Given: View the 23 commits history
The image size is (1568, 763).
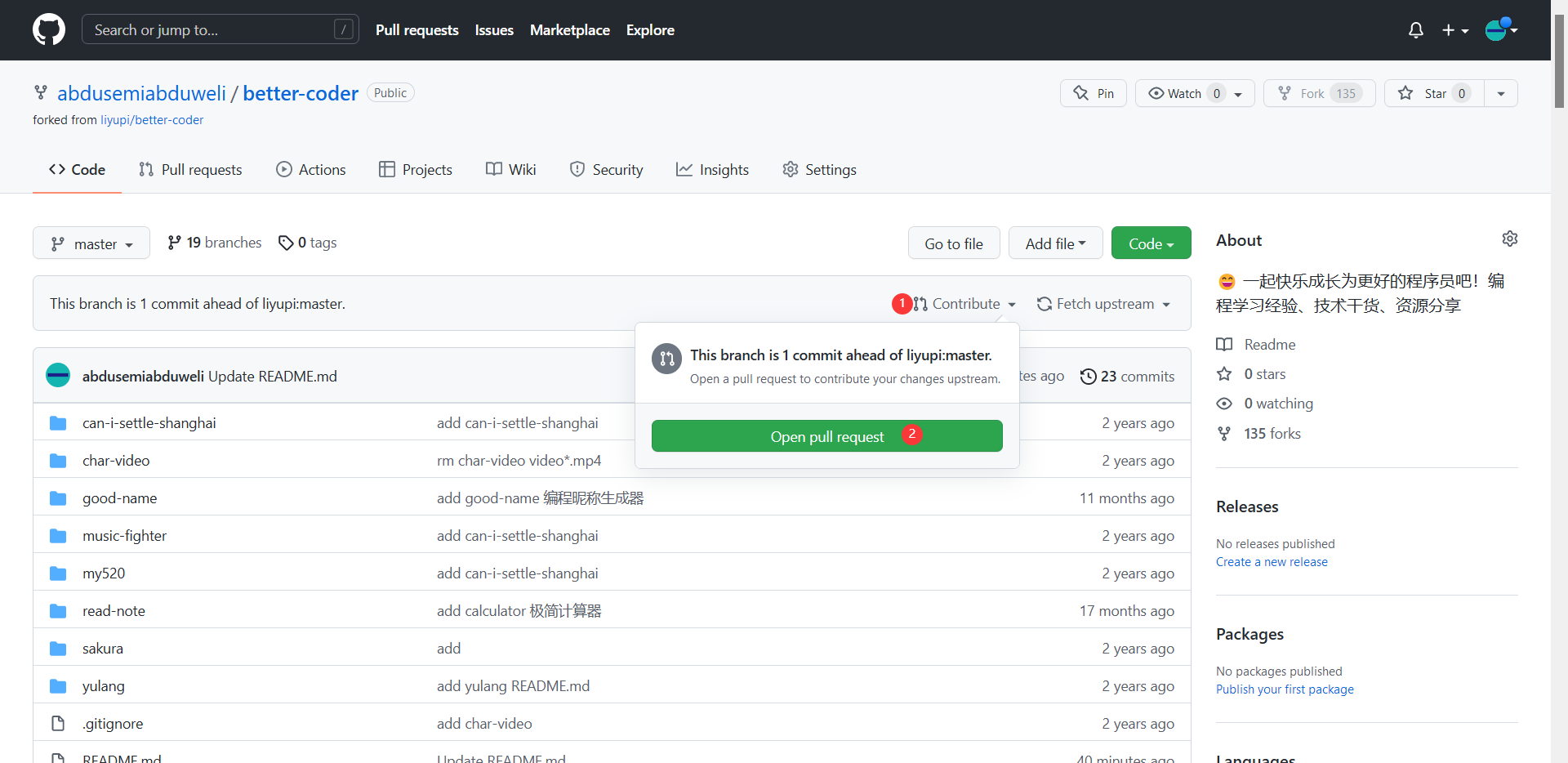Looking at the screenshot, I should pos(1127,377).
